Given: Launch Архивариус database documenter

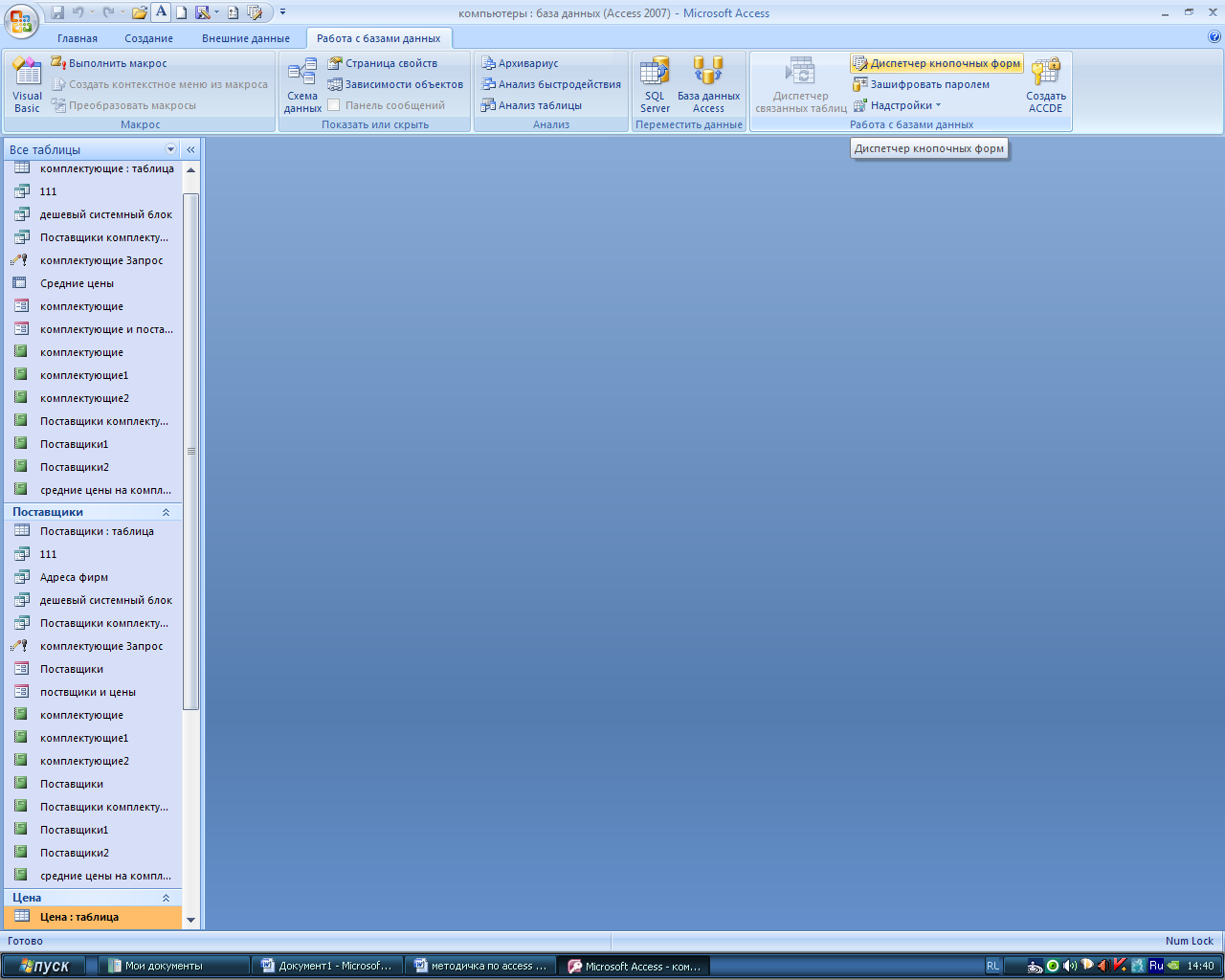Looking at the screenshot, I should [520, 63].
